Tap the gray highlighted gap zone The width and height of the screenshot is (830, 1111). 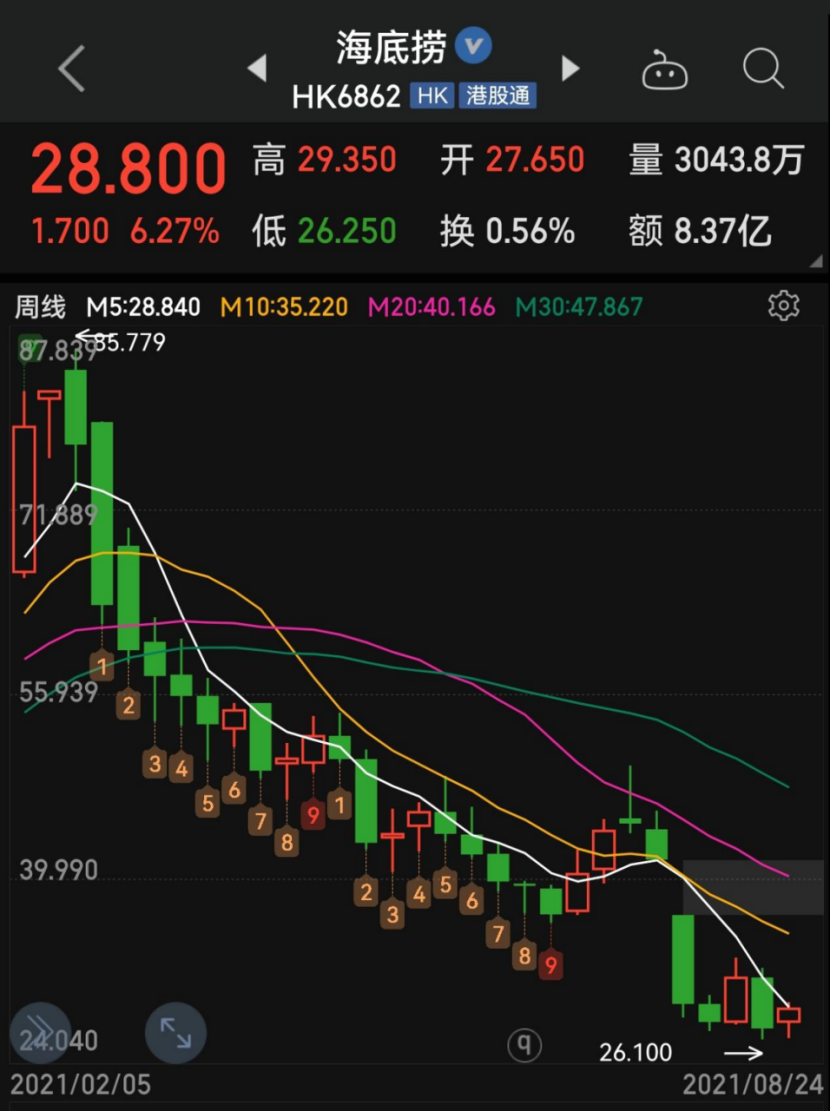coord(753,887)
